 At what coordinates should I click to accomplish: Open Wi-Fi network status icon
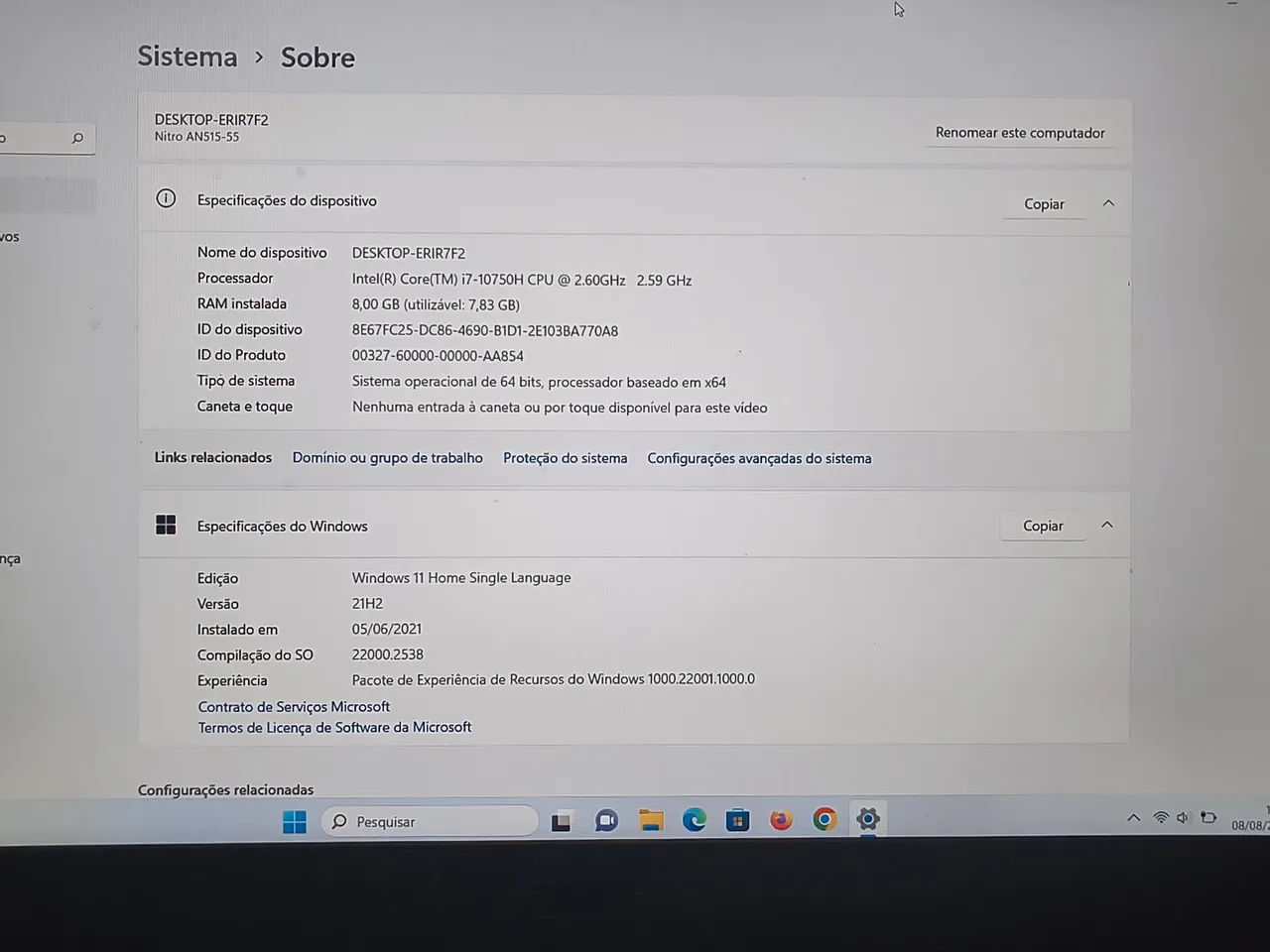tap(1160, 818)
